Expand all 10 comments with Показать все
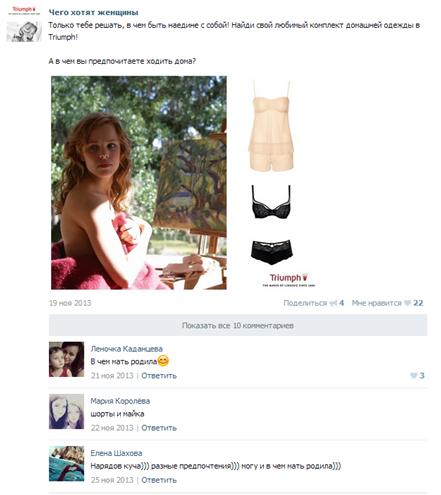This screenshot has height=495, width=441. (238, 325)
